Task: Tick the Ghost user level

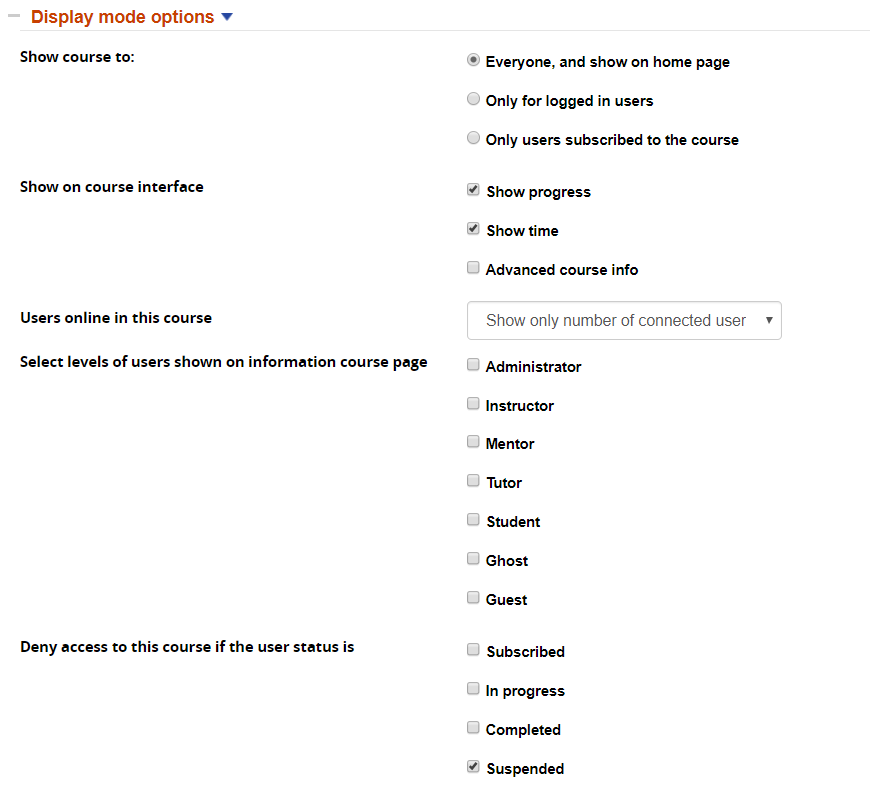Action: (x=474, y=560)
